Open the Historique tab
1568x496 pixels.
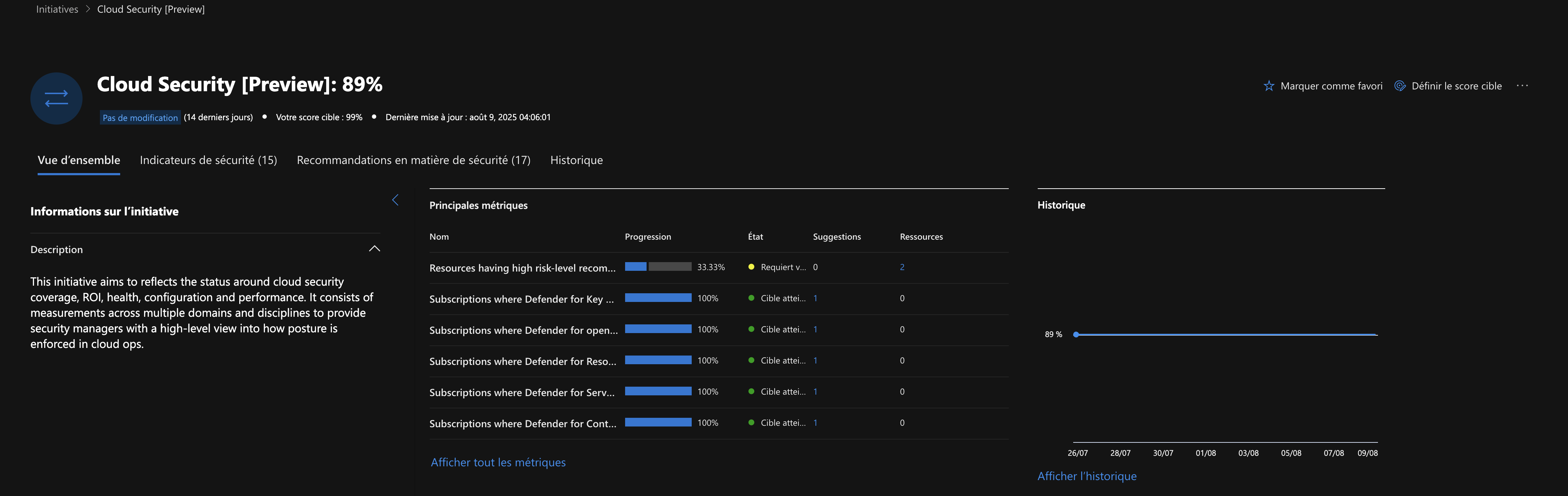point(577,160)
